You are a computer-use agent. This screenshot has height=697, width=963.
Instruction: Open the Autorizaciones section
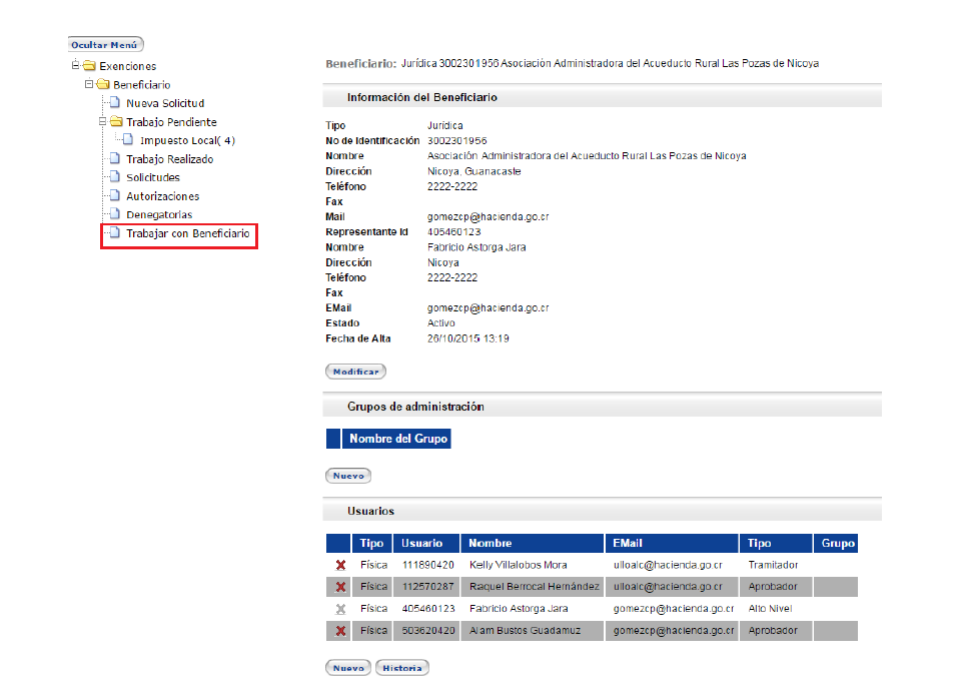point(162,196)
